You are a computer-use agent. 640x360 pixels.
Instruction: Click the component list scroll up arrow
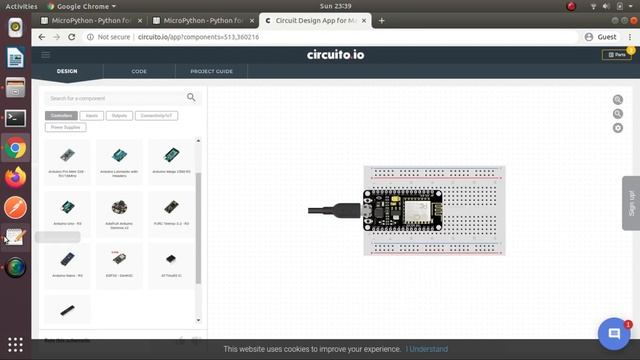coord(198,140)
